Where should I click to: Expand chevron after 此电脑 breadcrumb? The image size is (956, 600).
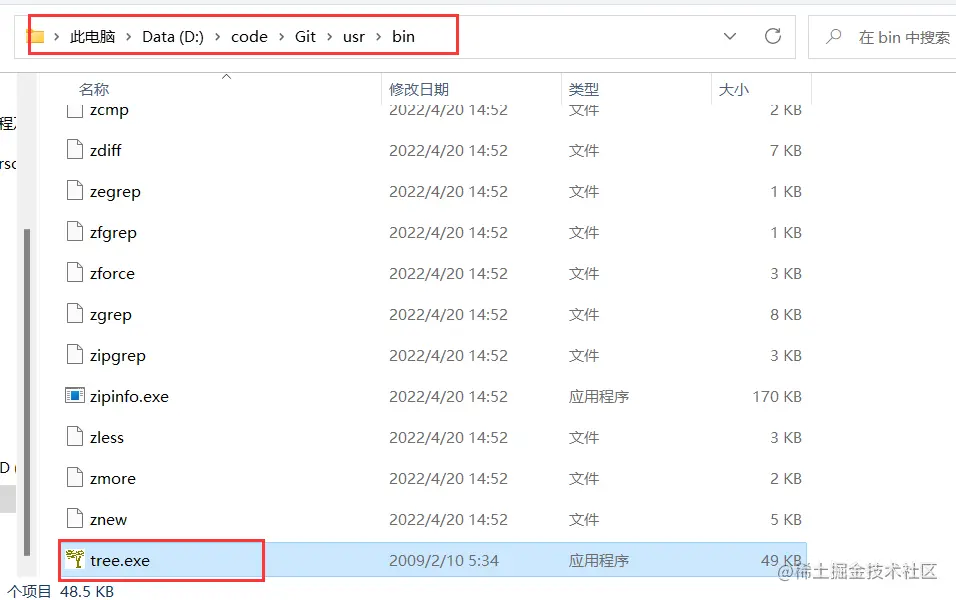(129, 37)
